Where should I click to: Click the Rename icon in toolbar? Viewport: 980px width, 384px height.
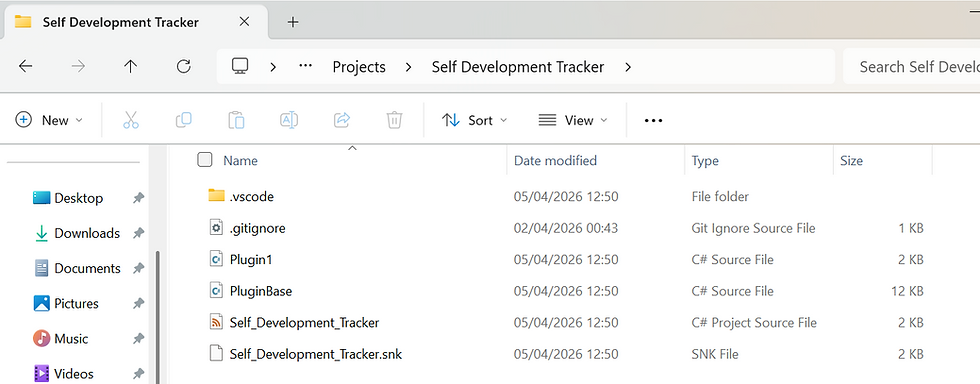coord(289,120)
